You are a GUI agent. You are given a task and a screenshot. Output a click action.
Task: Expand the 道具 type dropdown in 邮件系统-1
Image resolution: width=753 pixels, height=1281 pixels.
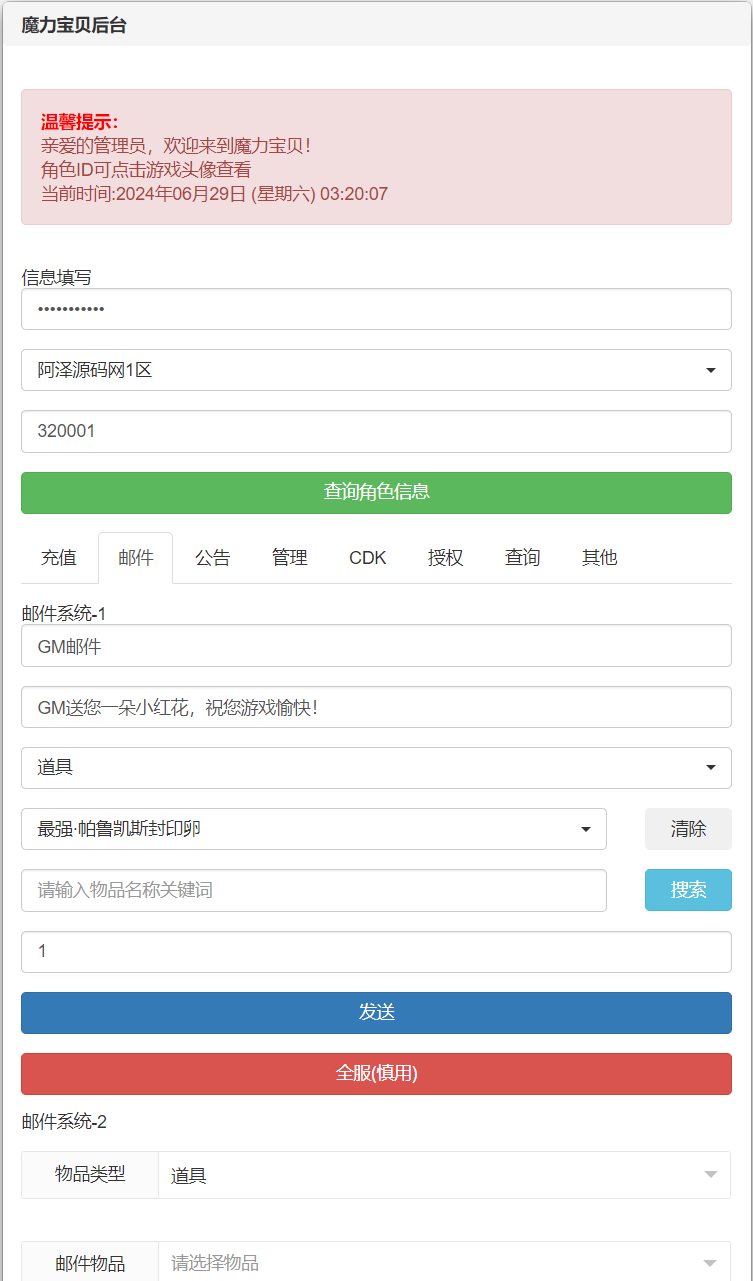376,768
